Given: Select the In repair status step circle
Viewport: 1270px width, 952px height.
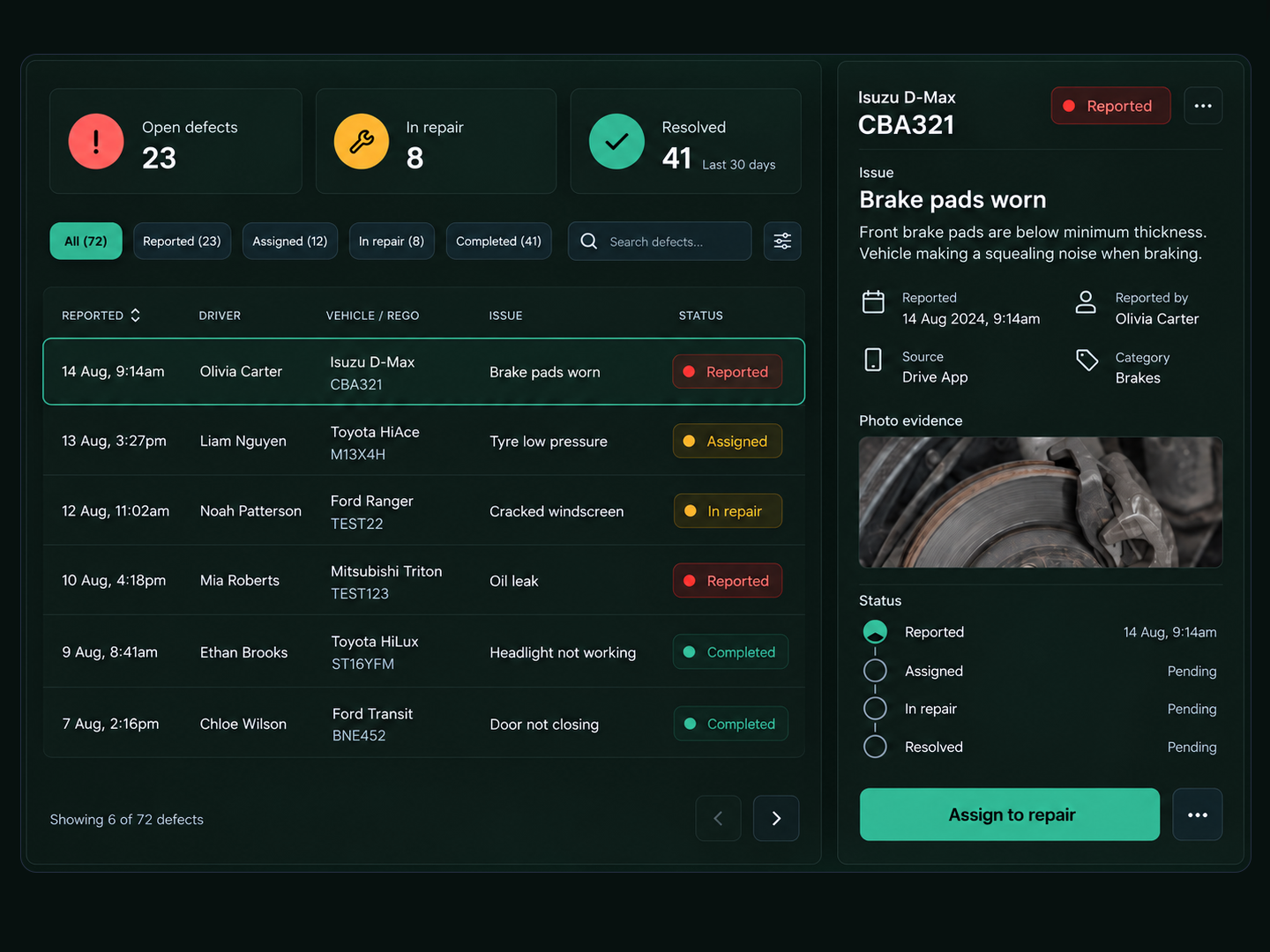Looking at the screenshot, I should 875,709.
